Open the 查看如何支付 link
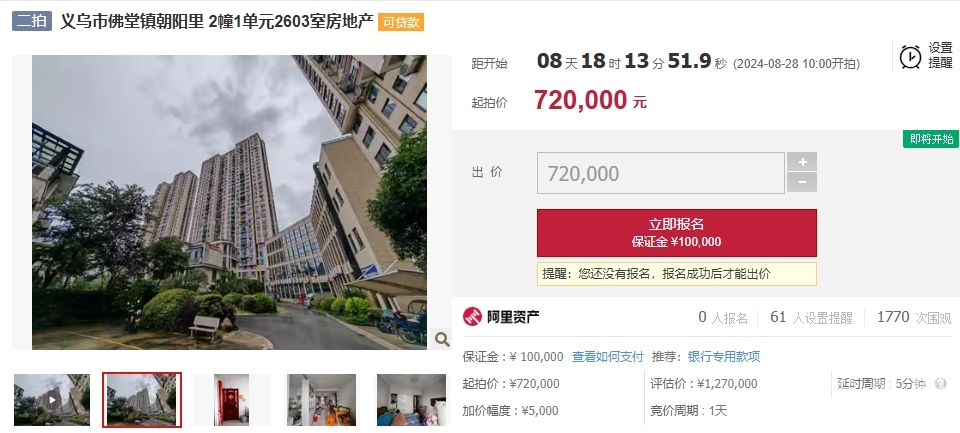Screen dimensions: 960x433 pyautogui.click(x=607, y=356)
